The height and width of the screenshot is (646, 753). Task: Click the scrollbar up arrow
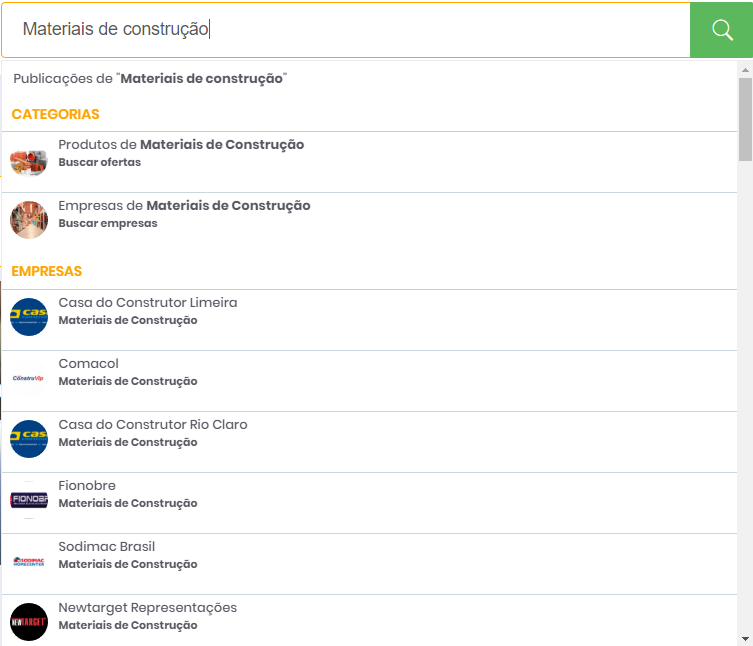click(x=745, y=70)
